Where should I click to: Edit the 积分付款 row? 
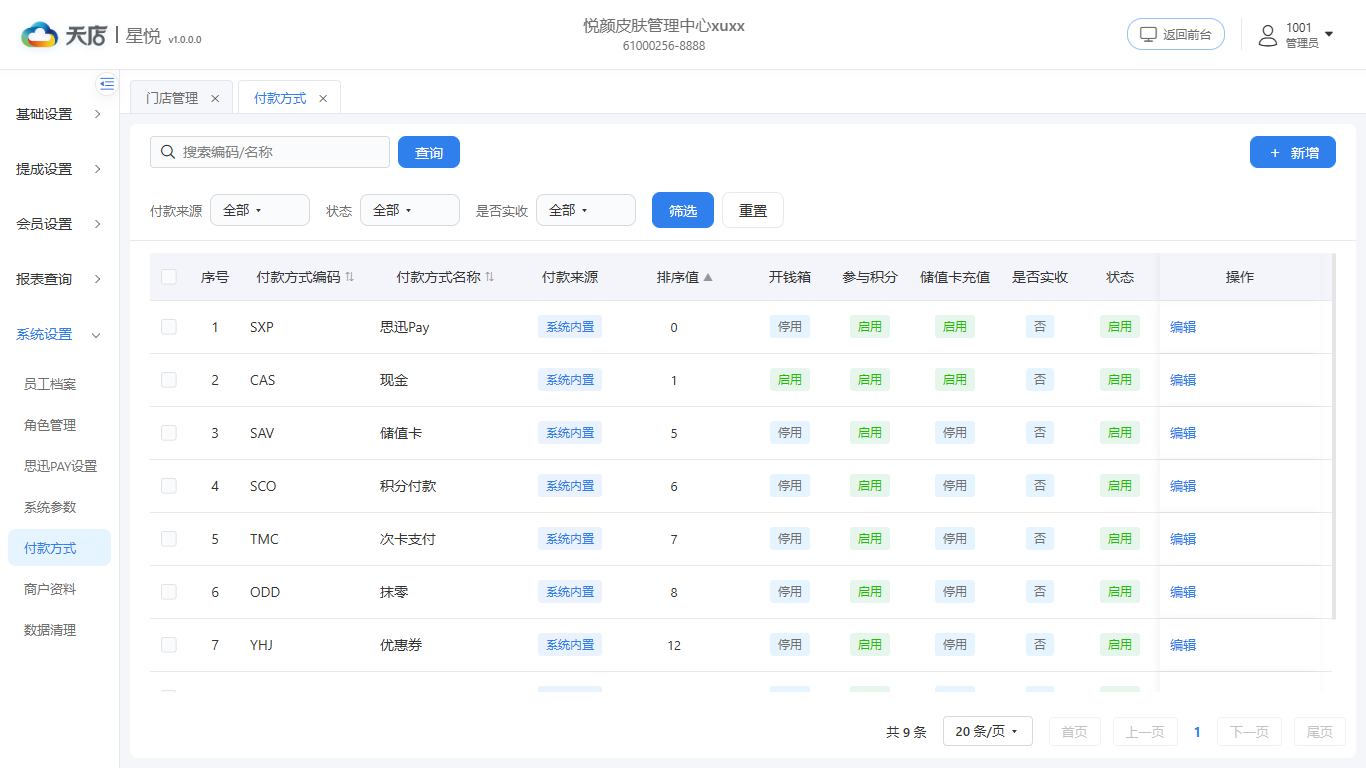coord(1183,486)
